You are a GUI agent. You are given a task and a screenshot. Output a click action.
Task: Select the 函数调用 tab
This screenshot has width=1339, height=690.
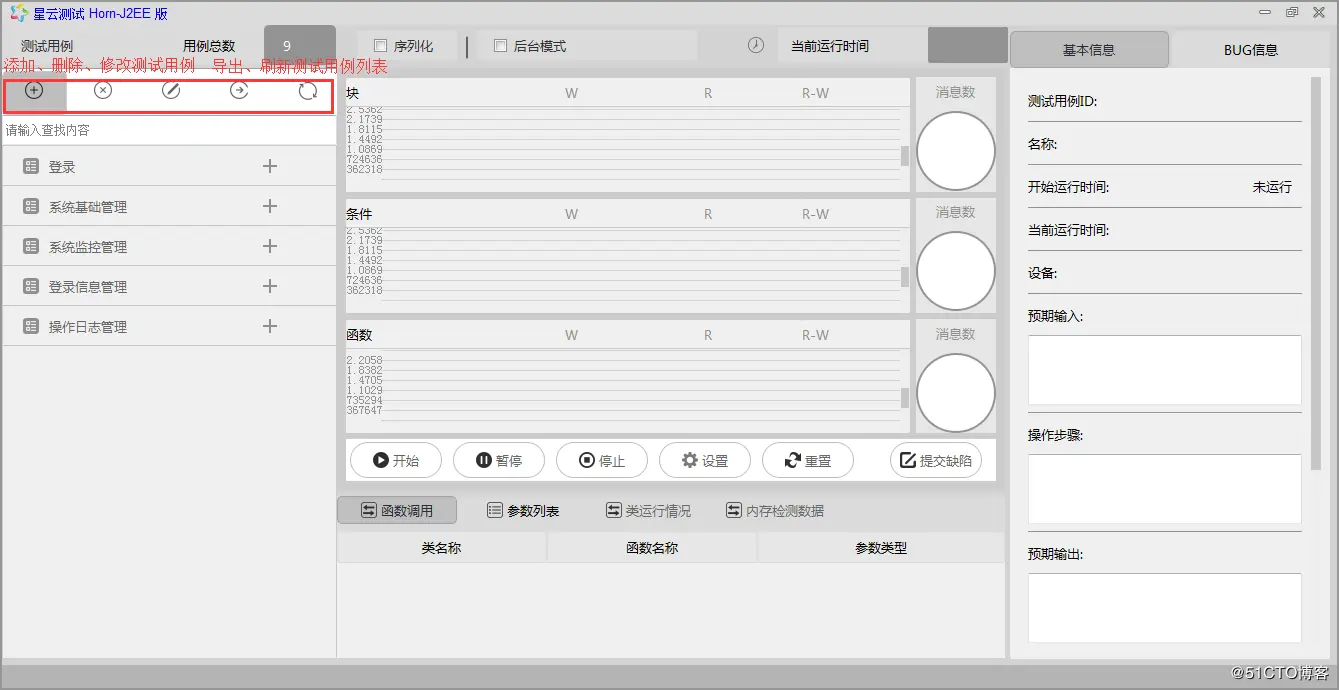pos(397,510)
